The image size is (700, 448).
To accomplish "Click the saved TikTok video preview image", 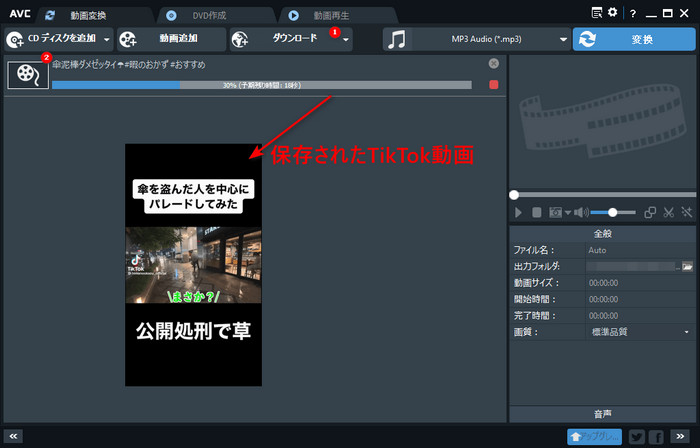I will click(x=193, y=265).
